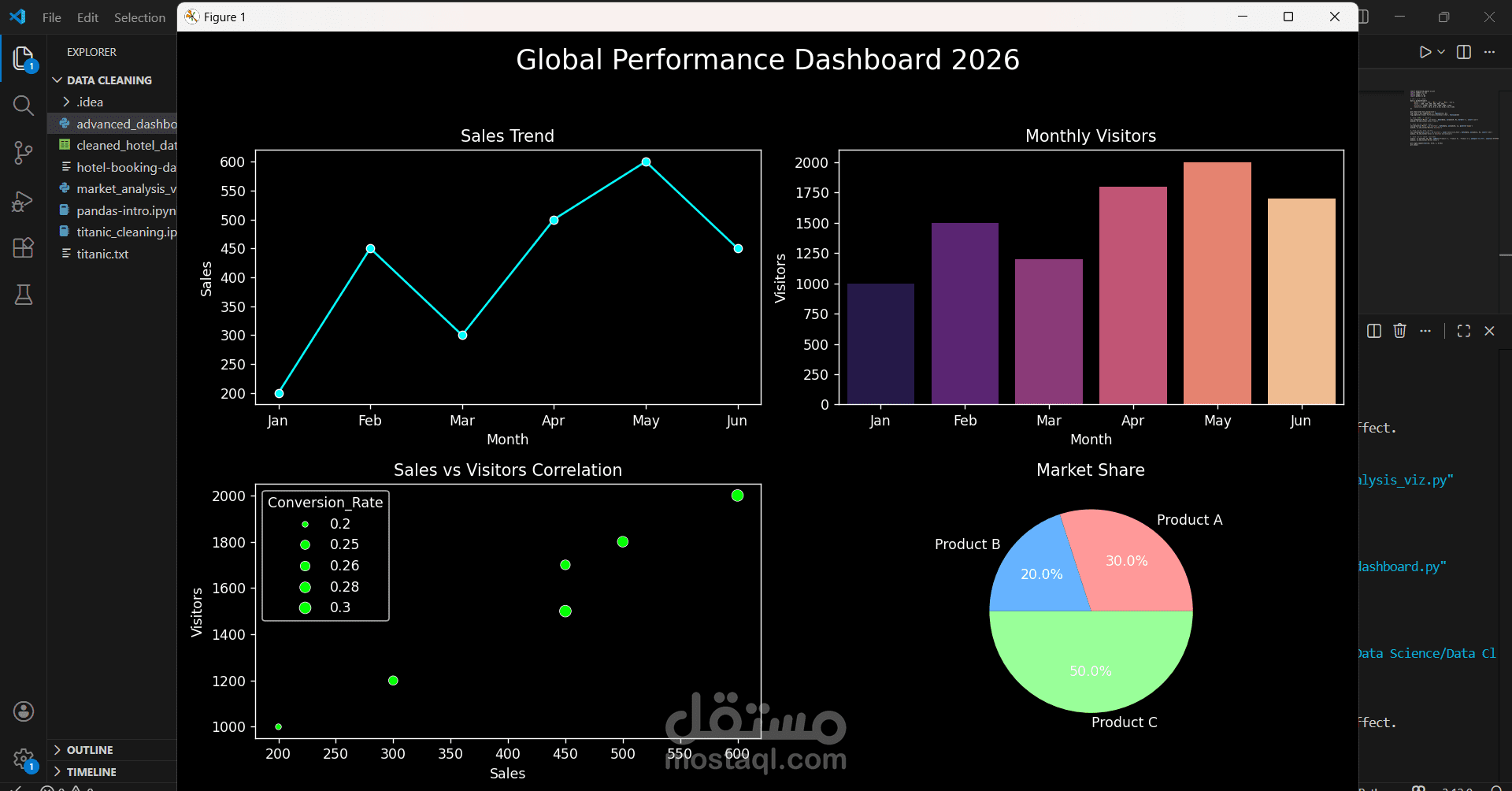The height and width of the screenshot is (791, 1512).
Task: Open the Extensions view
Action: pos(24,247)
